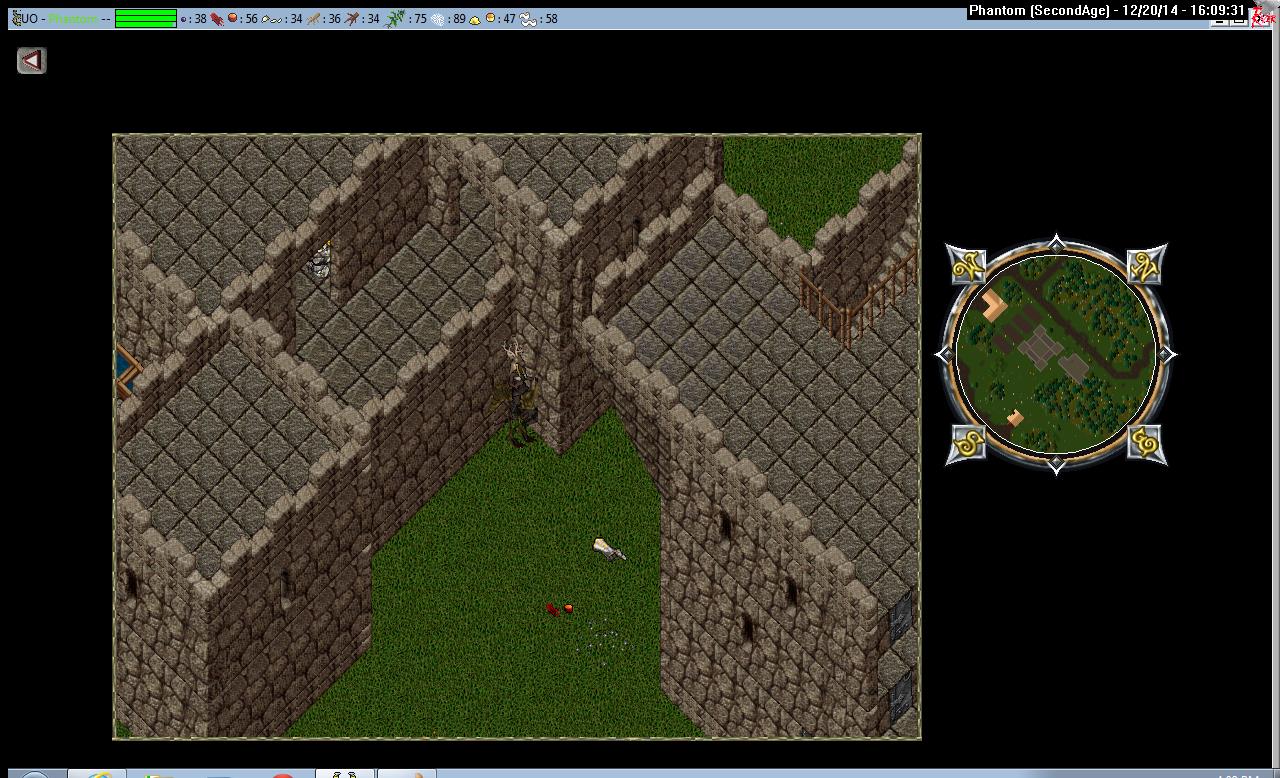Click the green health bar in title bar
Viewport: 1280px width, 778px height.
coord(145,18)
